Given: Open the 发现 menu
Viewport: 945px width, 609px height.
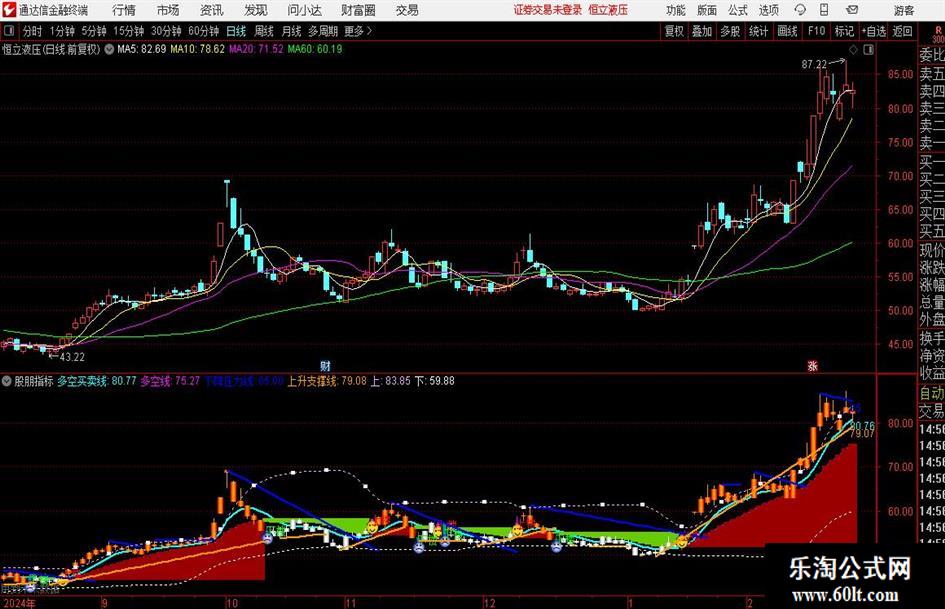Looking at the screenshot, I should pos(256,10).
